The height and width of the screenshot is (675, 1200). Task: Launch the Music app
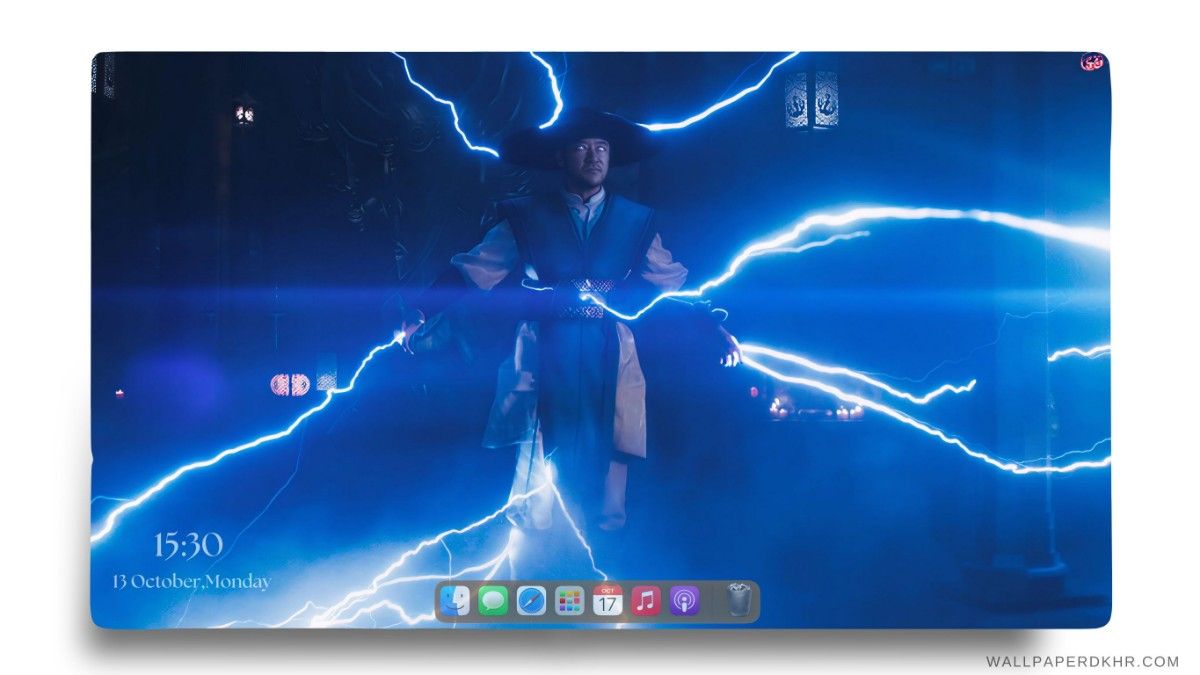646,601
